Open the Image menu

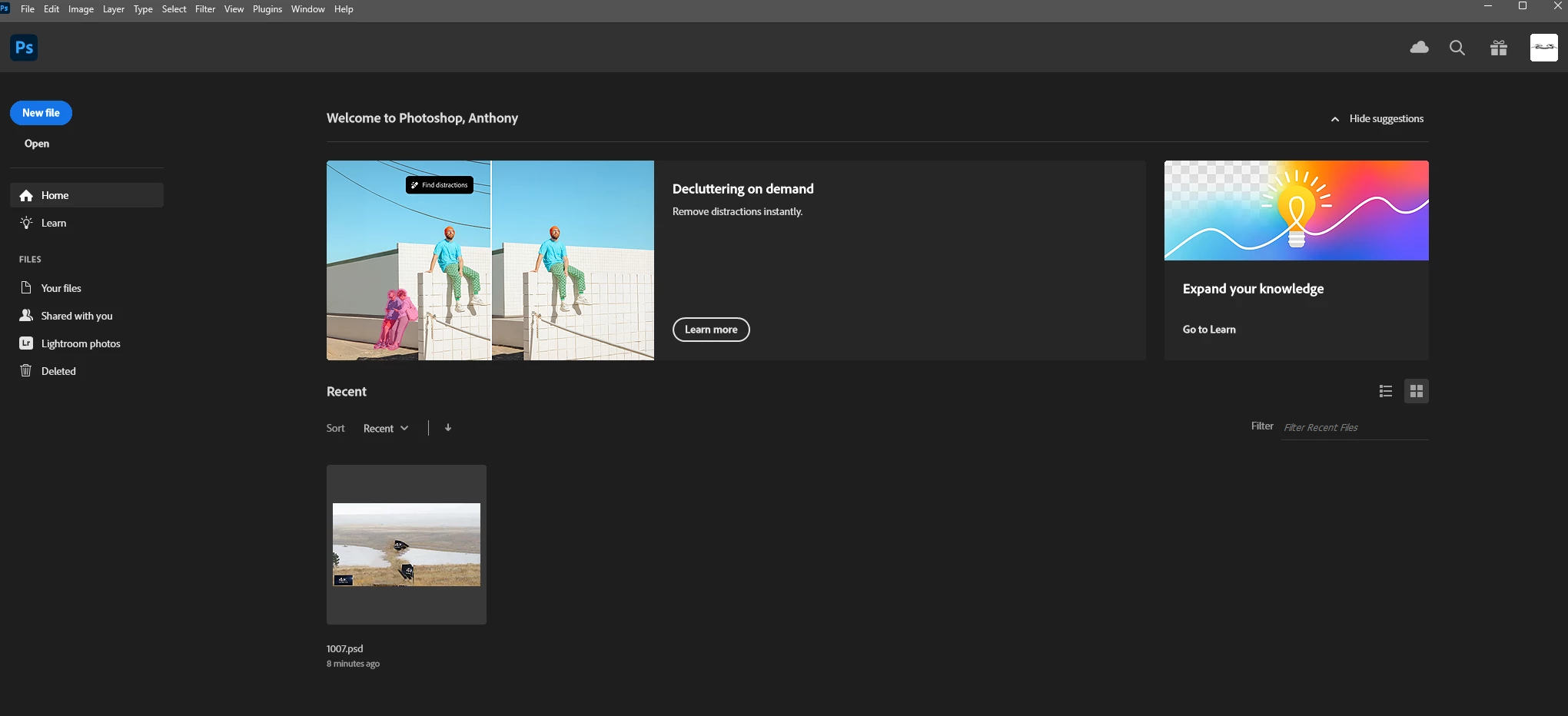[x=81, y=9]
